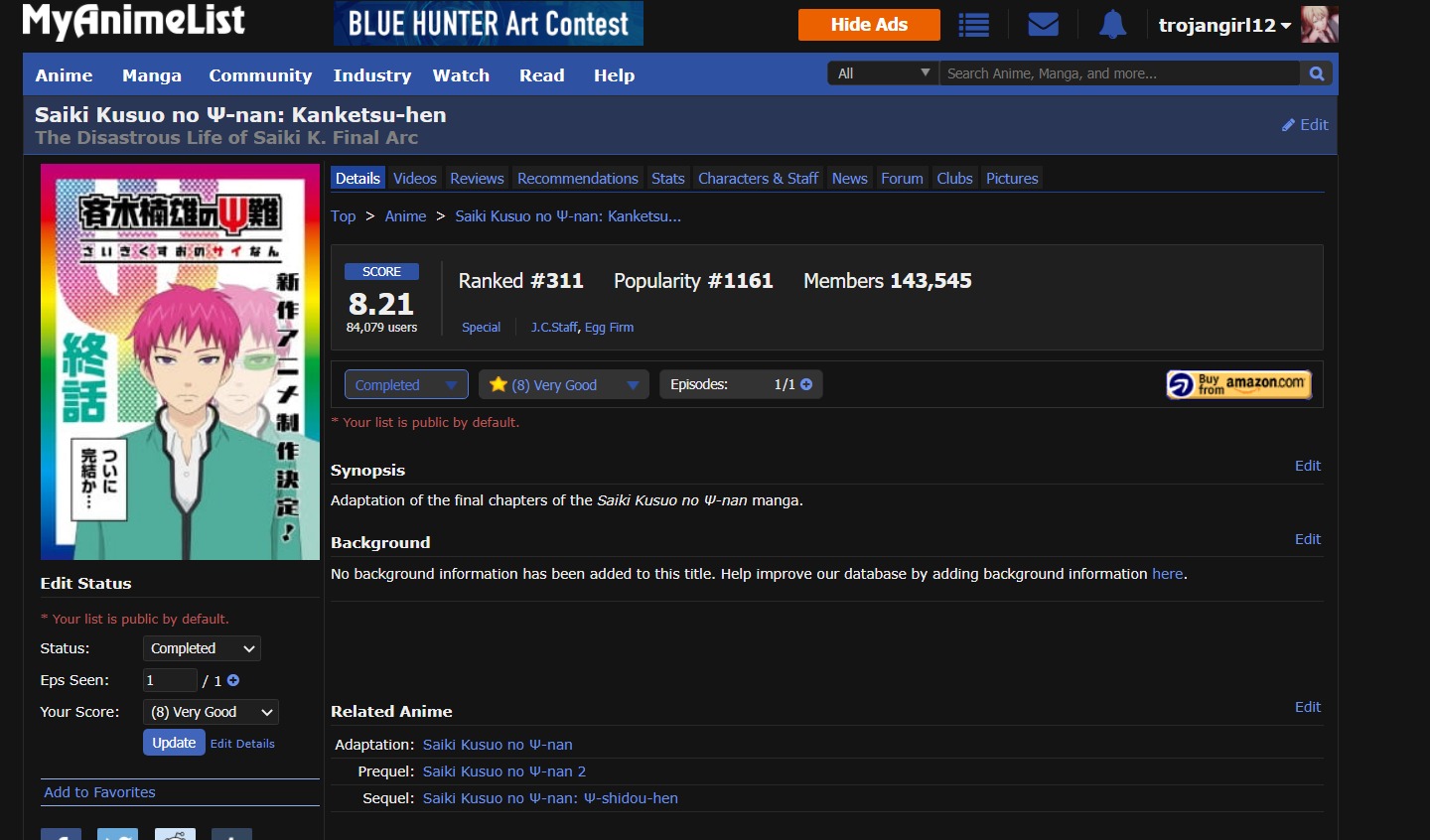Switch to the Videos tab
1430x840 pixels.
pos(415,179)
